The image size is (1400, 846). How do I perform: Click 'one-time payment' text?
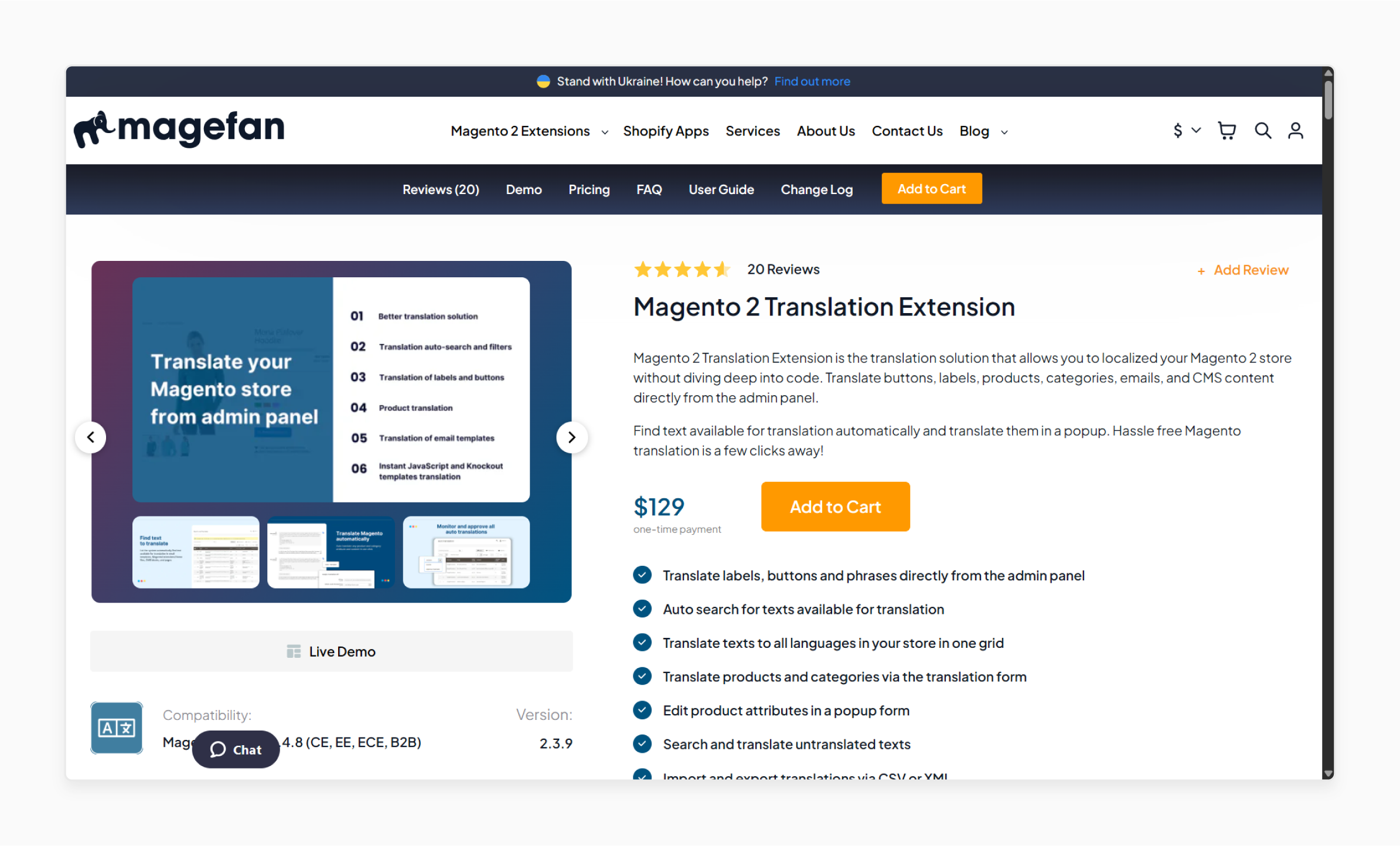(677, 529)
